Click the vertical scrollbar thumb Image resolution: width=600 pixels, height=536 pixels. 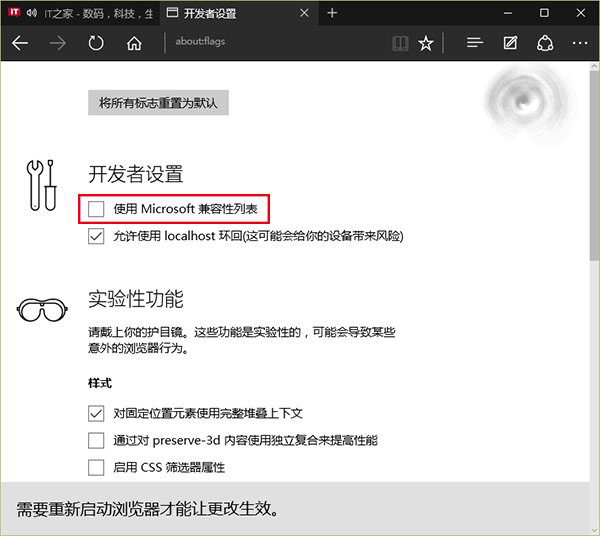pyautogui.click(x=594, y=165)
